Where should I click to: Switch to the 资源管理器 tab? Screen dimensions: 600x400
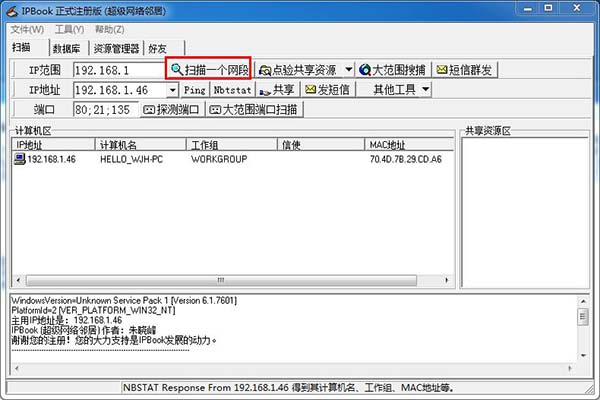116,49
